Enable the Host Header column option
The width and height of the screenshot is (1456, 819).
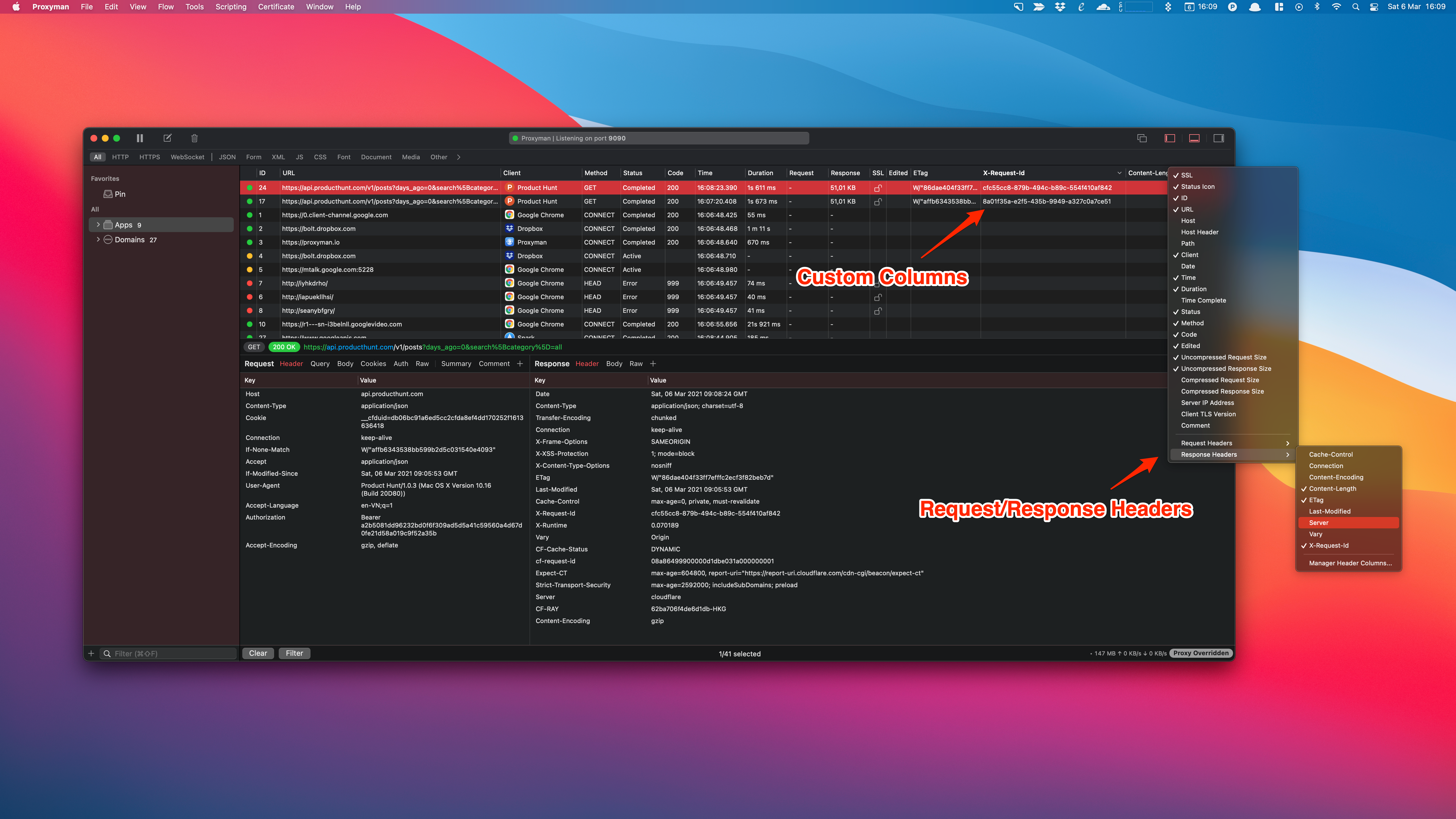[x=1199, y=232]
